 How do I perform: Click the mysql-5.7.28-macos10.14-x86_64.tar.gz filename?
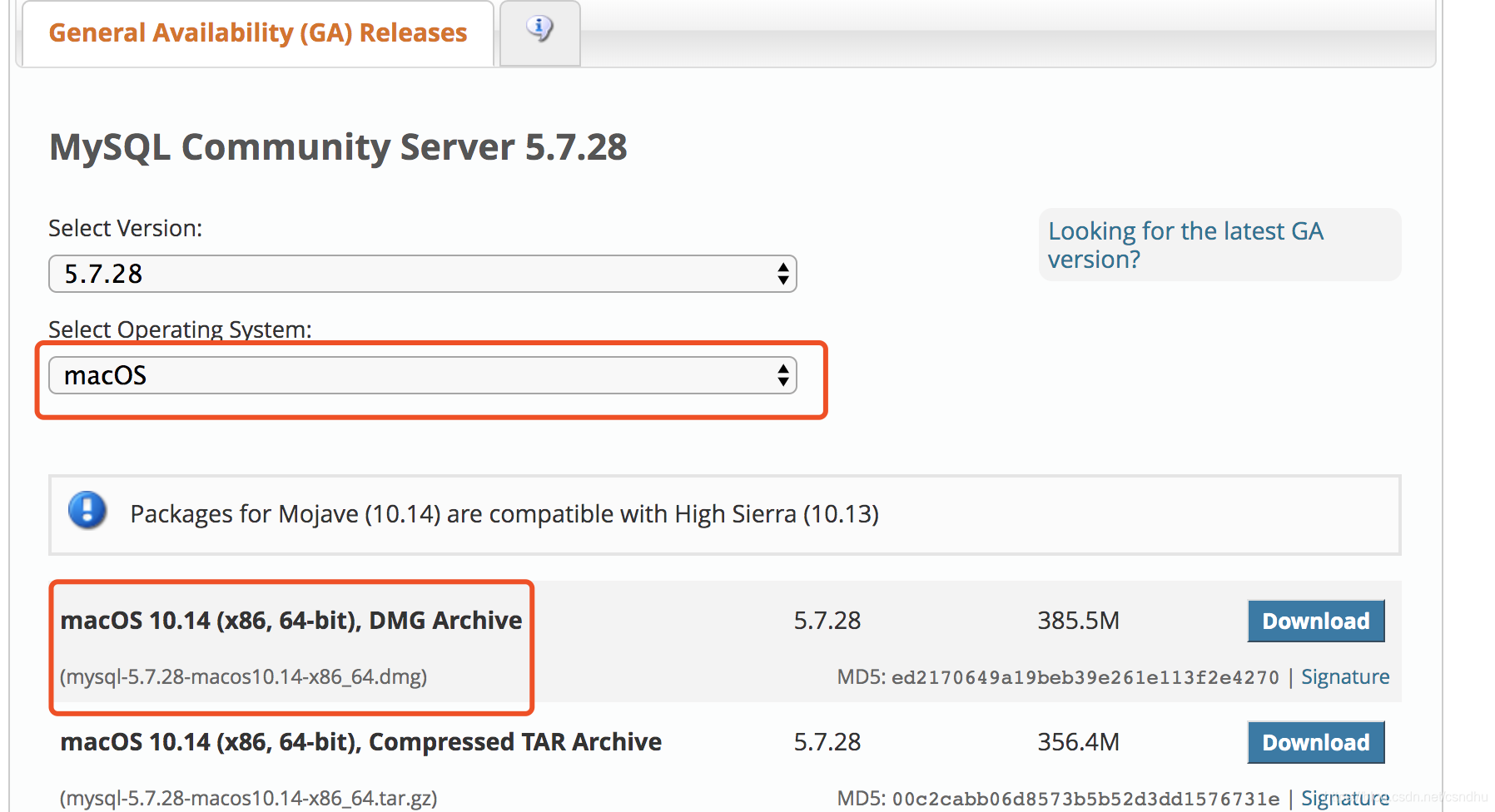click(x=248, y=798)
